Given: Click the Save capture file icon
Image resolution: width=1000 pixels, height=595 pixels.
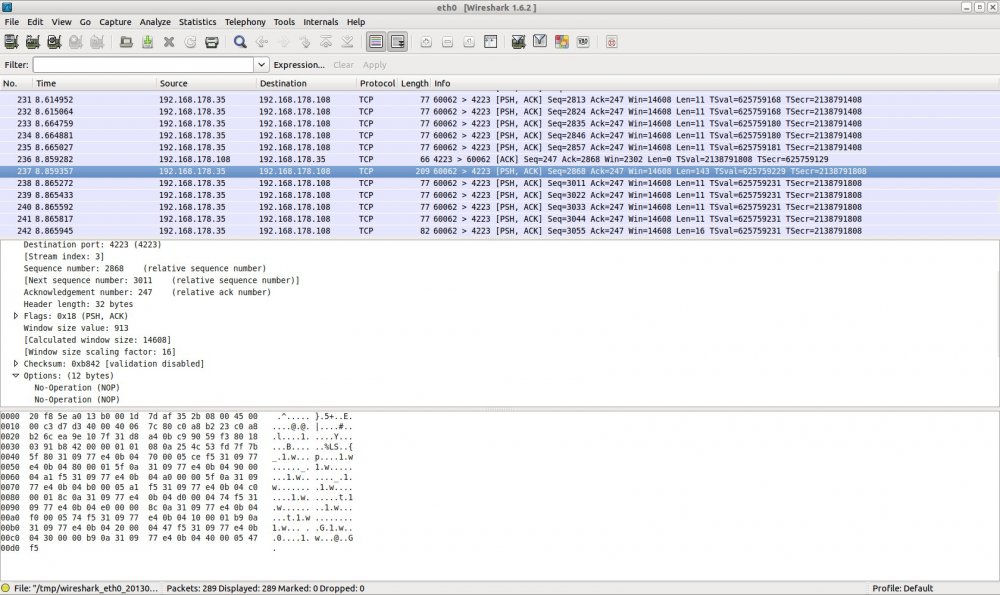Looking at the screenshot, I should [x=147, y=42].
